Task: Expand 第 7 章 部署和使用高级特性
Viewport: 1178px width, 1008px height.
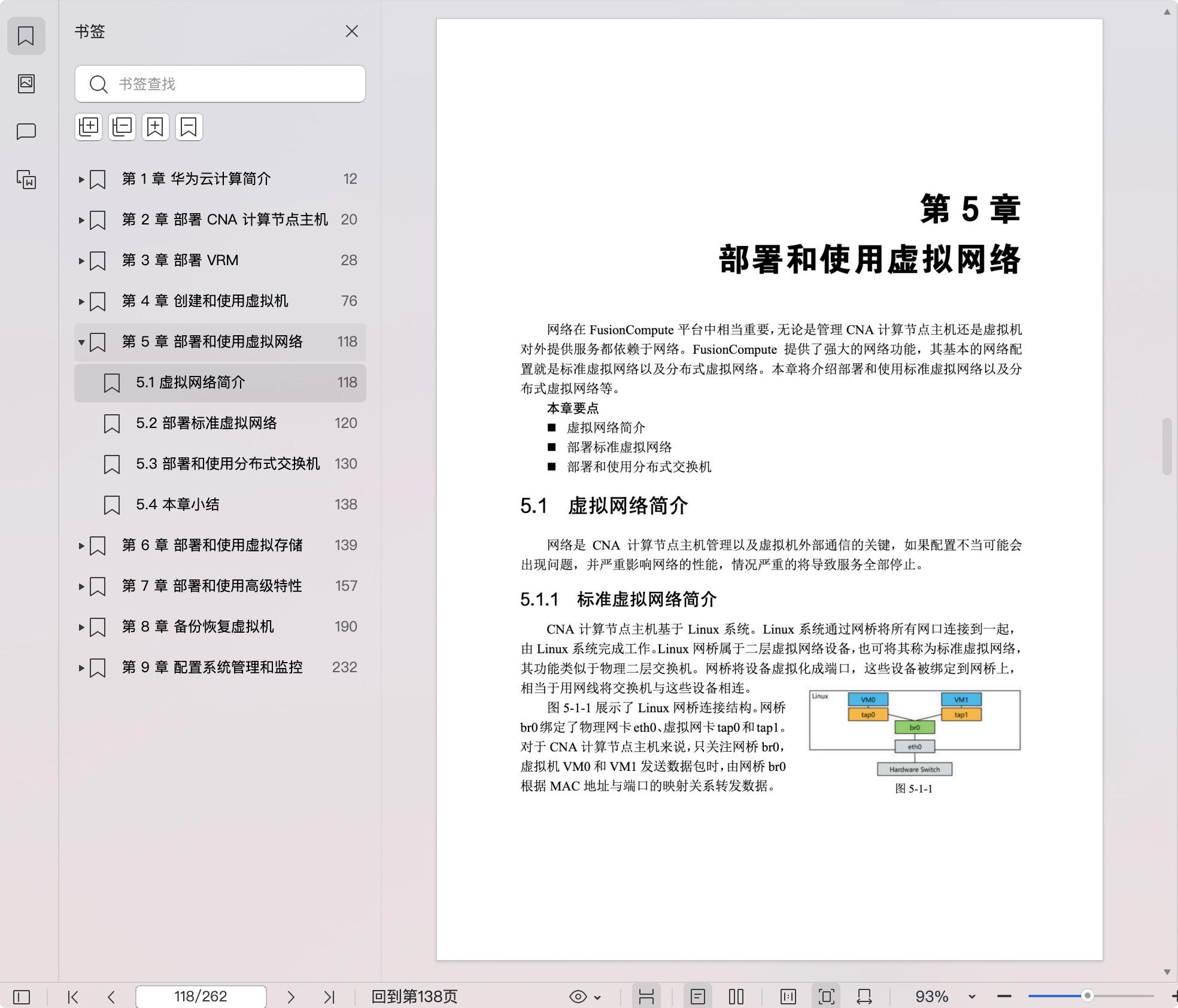Action: [x=81, y=586]
